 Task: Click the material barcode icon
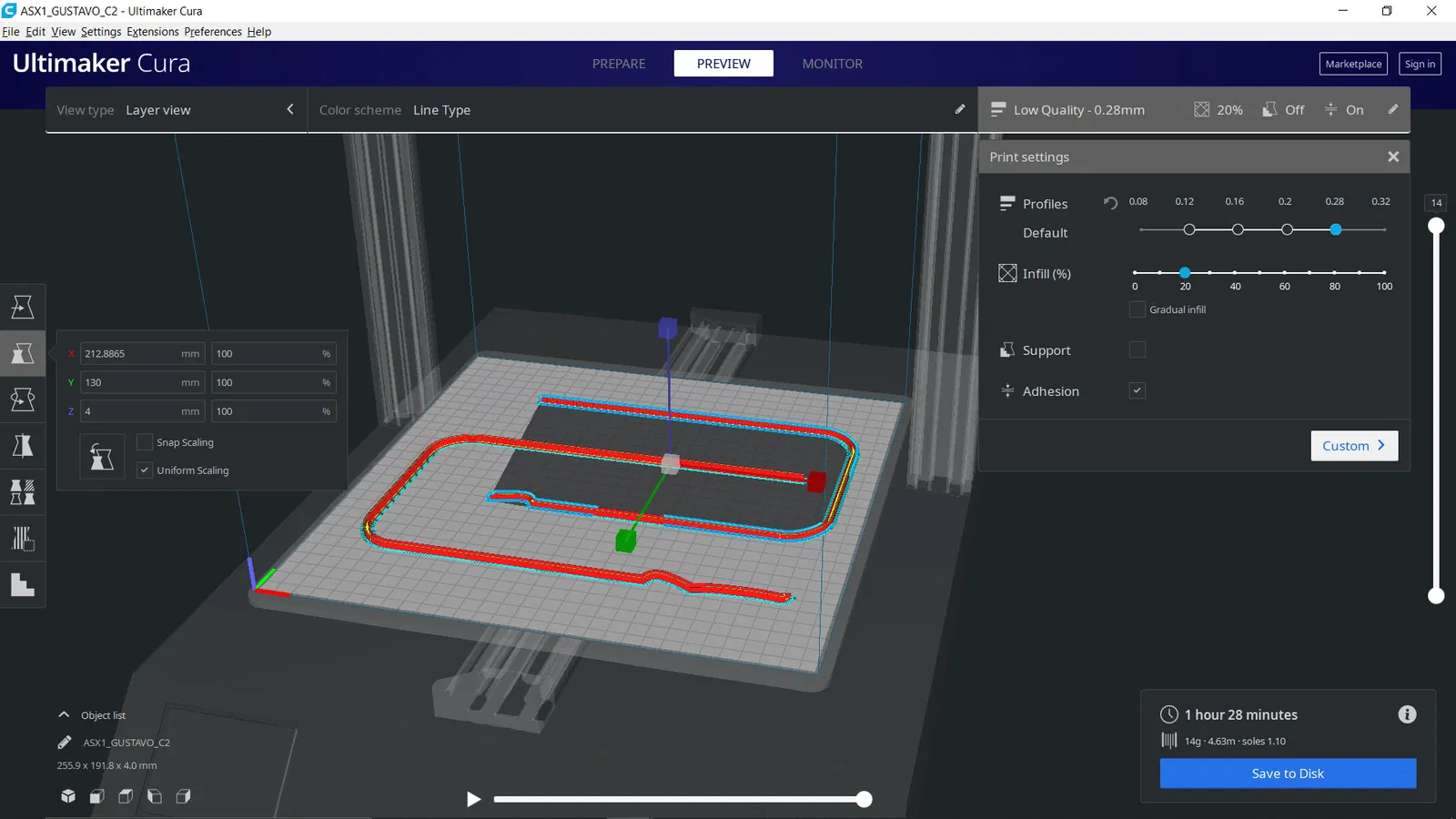click(1169, 741)
